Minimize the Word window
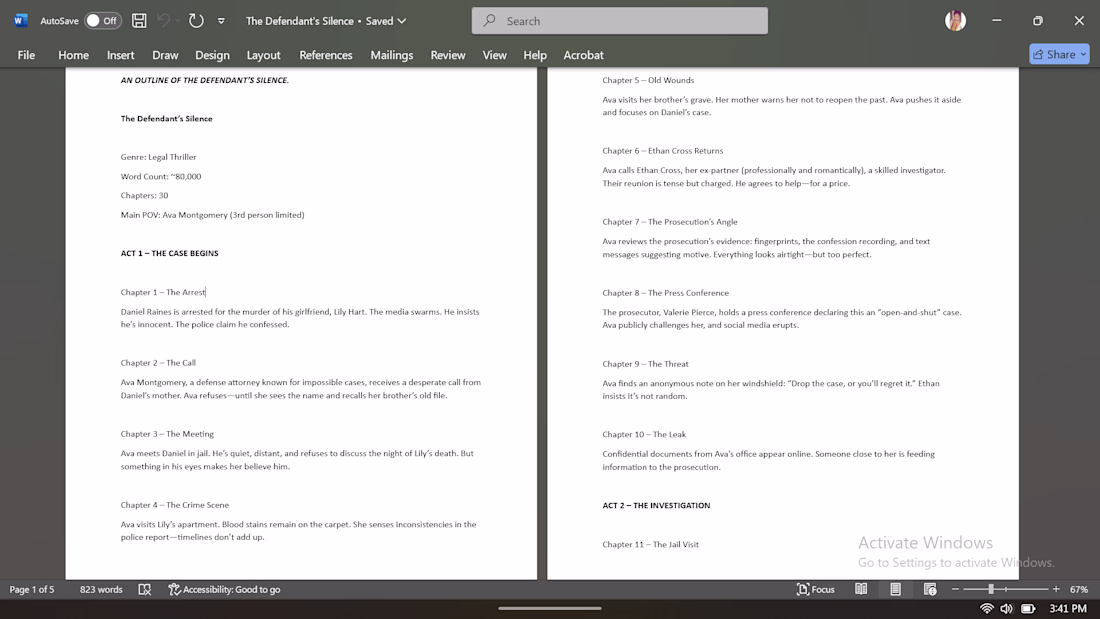 point(996,20)
